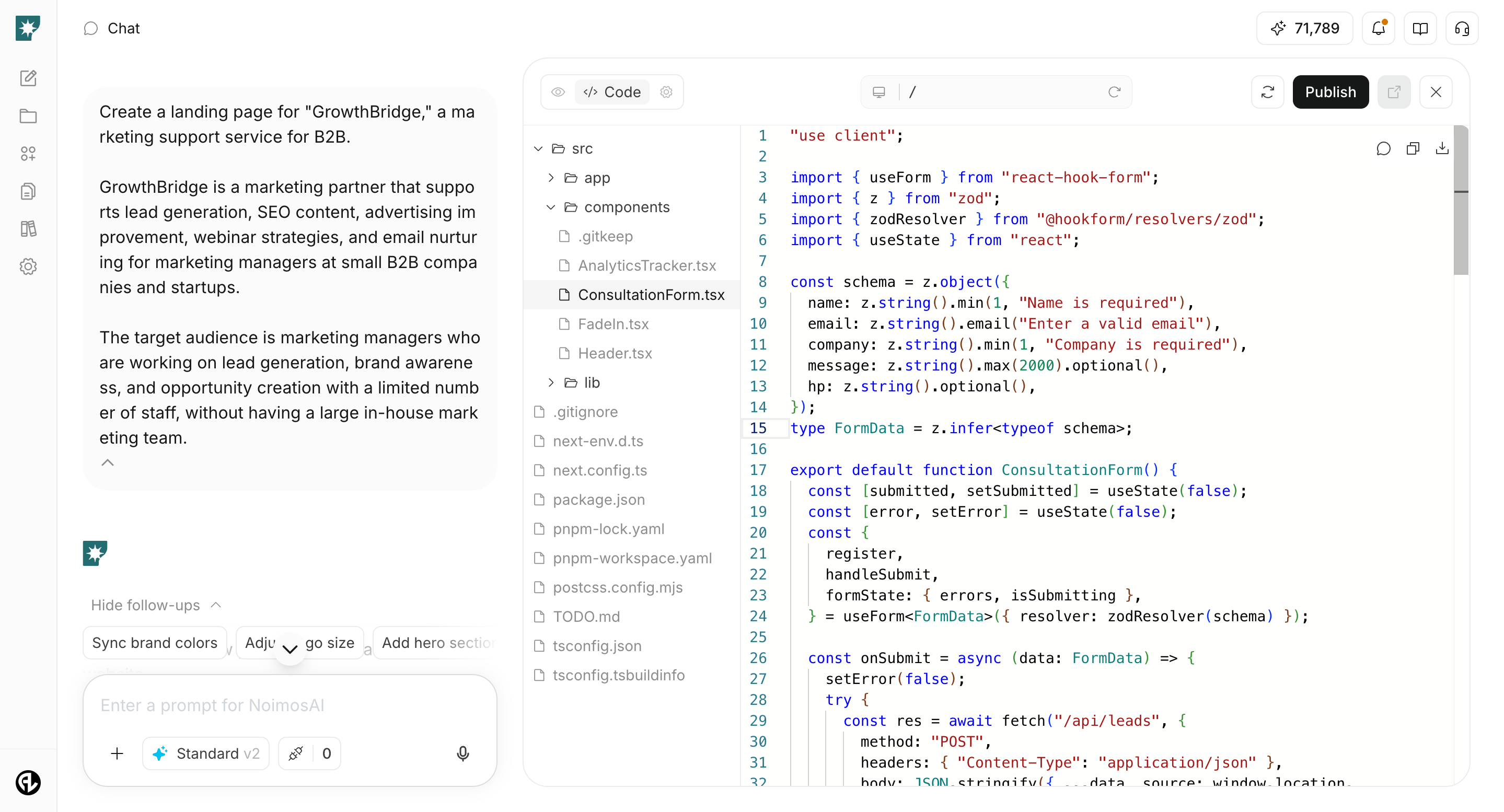Copy code using the copy icon
Image resolution: width=1504 pixels, height=812 pixels.
(1413, 149)
